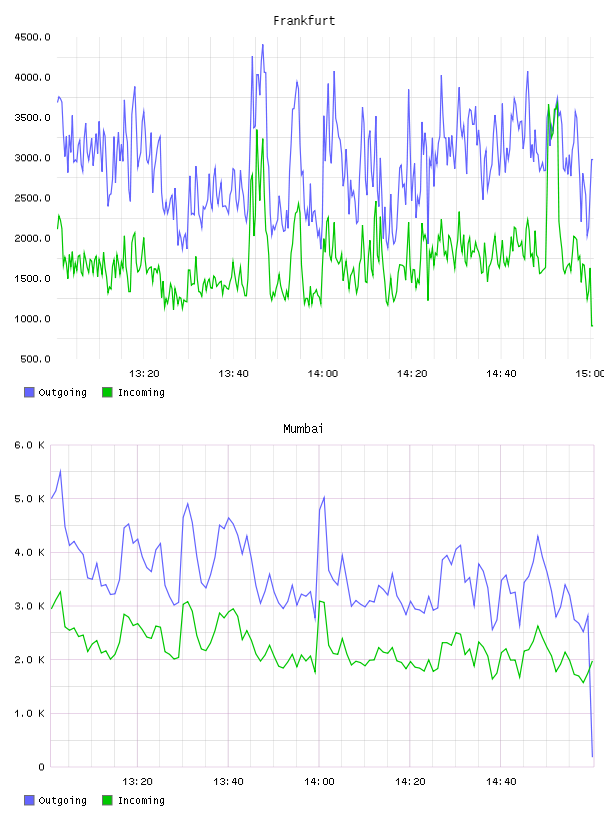Click the Outgoing legend label under Frankfurt chart
The image size is (608, 816).
coord(62,393)
